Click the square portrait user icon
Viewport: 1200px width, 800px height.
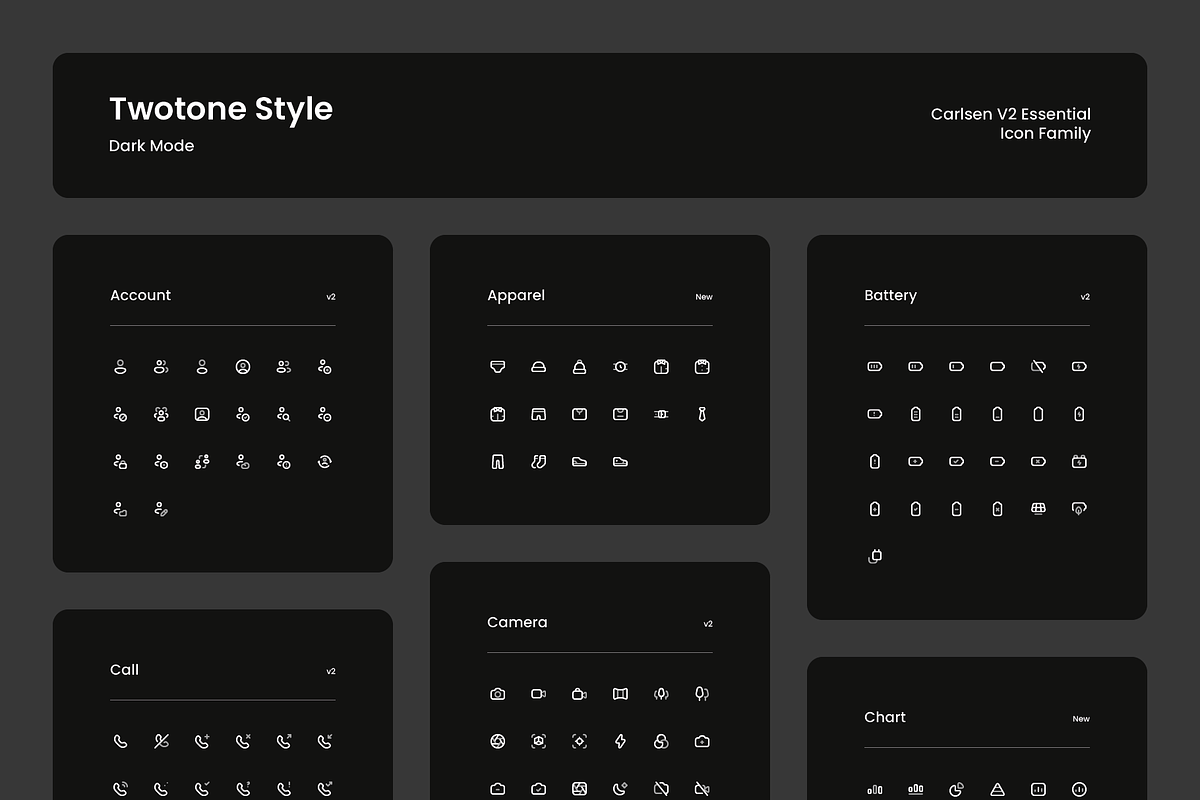pyautogui.click(x=202, y=414)
